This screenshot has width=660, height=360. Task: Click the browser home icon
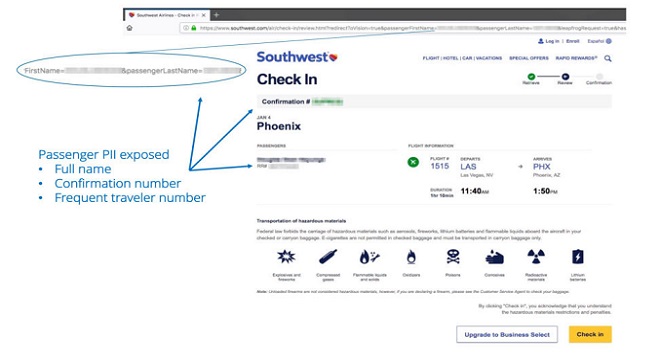tap(130, 28)
